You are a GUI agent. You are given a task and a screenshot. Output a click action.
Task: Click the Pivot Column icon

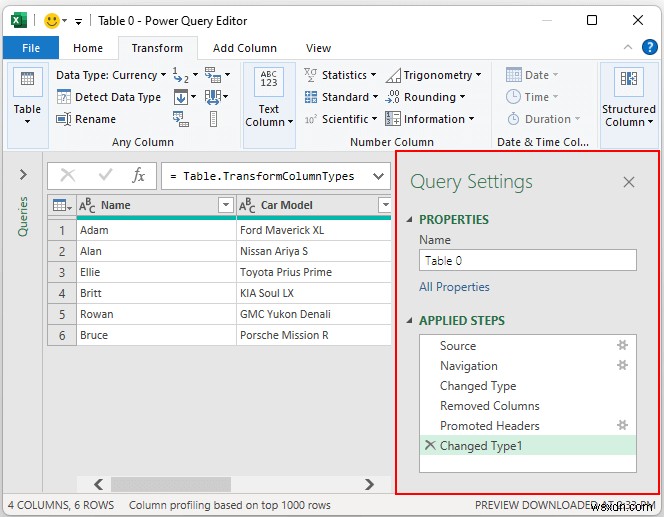[x=181, y=119]
